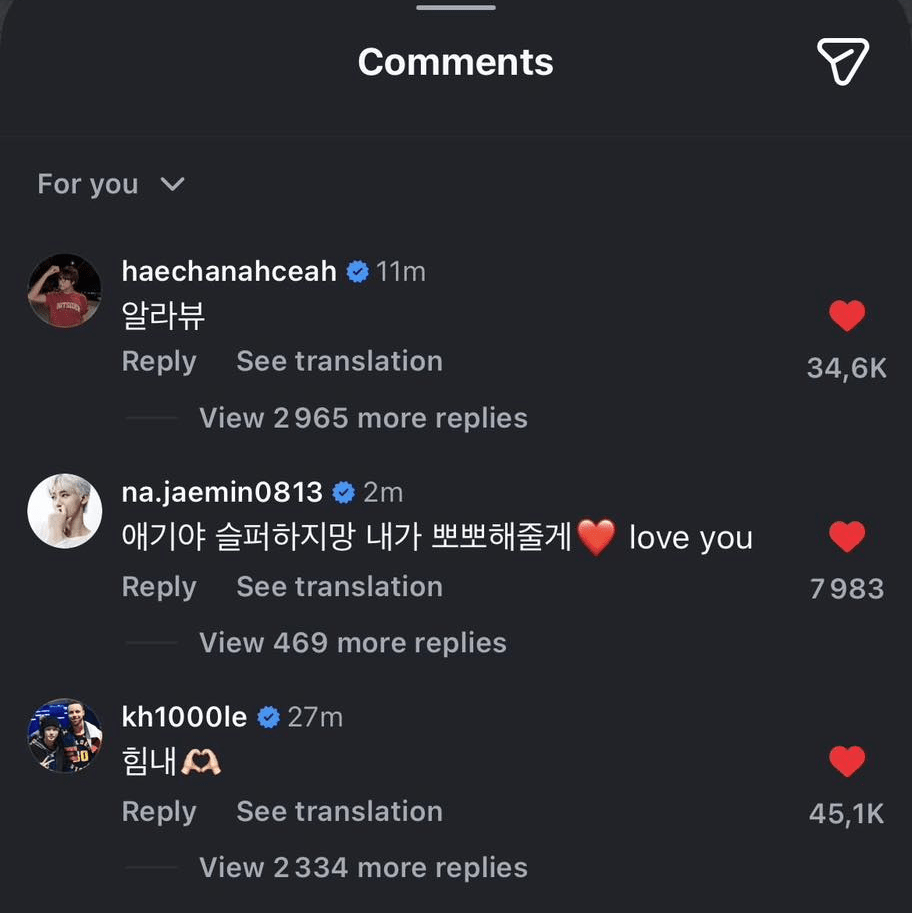
Task: See translation of haechanahceah's comment
Action: click(339, 362)
